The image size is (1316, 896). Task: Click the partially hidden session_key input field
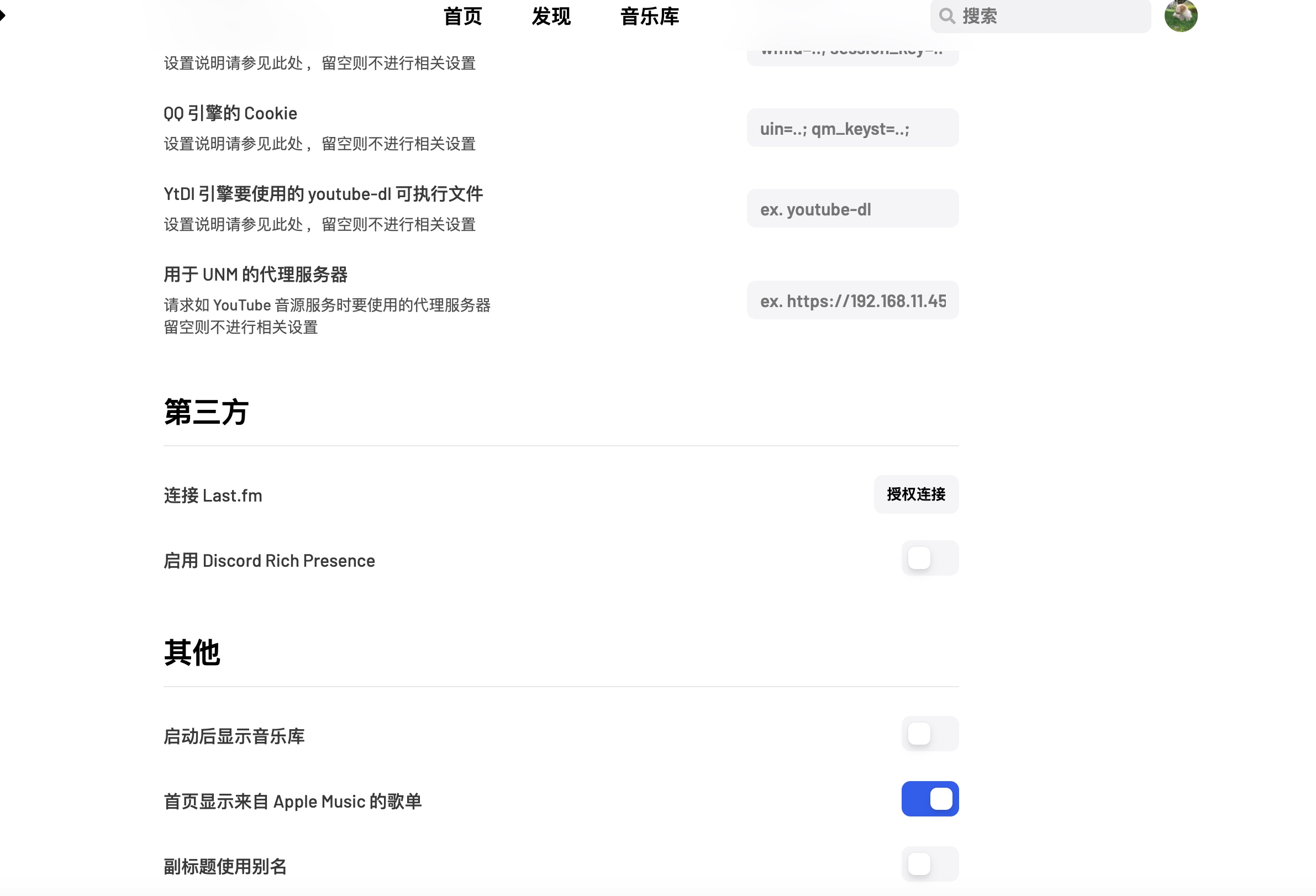point(852,57)
